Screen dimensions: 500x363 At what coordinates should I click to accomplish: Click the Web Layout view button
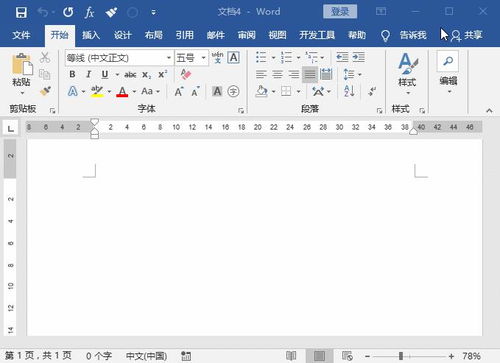tap(347, 356)
